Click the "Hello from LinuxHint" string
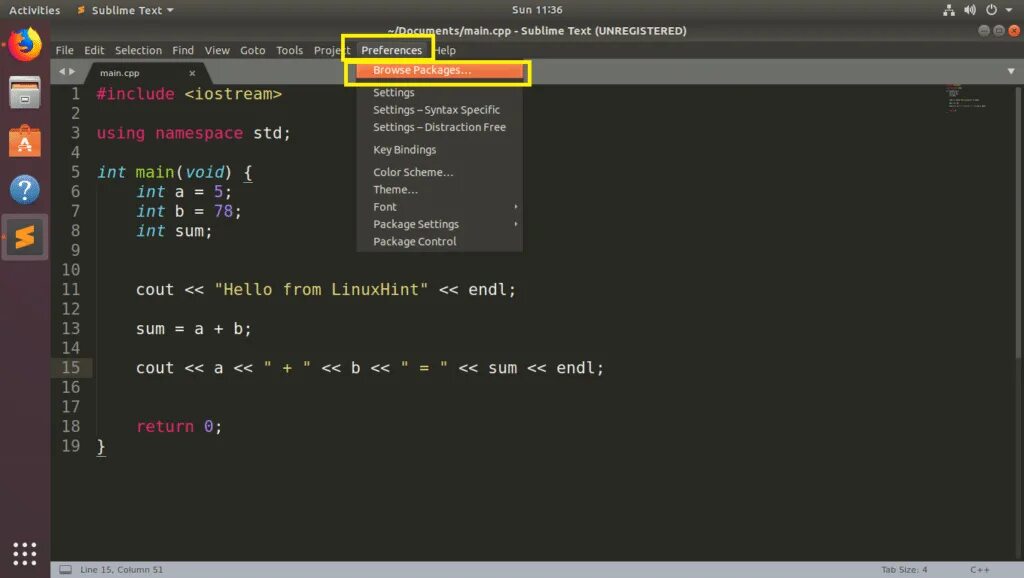Screen dimensions: 1024x578 coord(321,289)
